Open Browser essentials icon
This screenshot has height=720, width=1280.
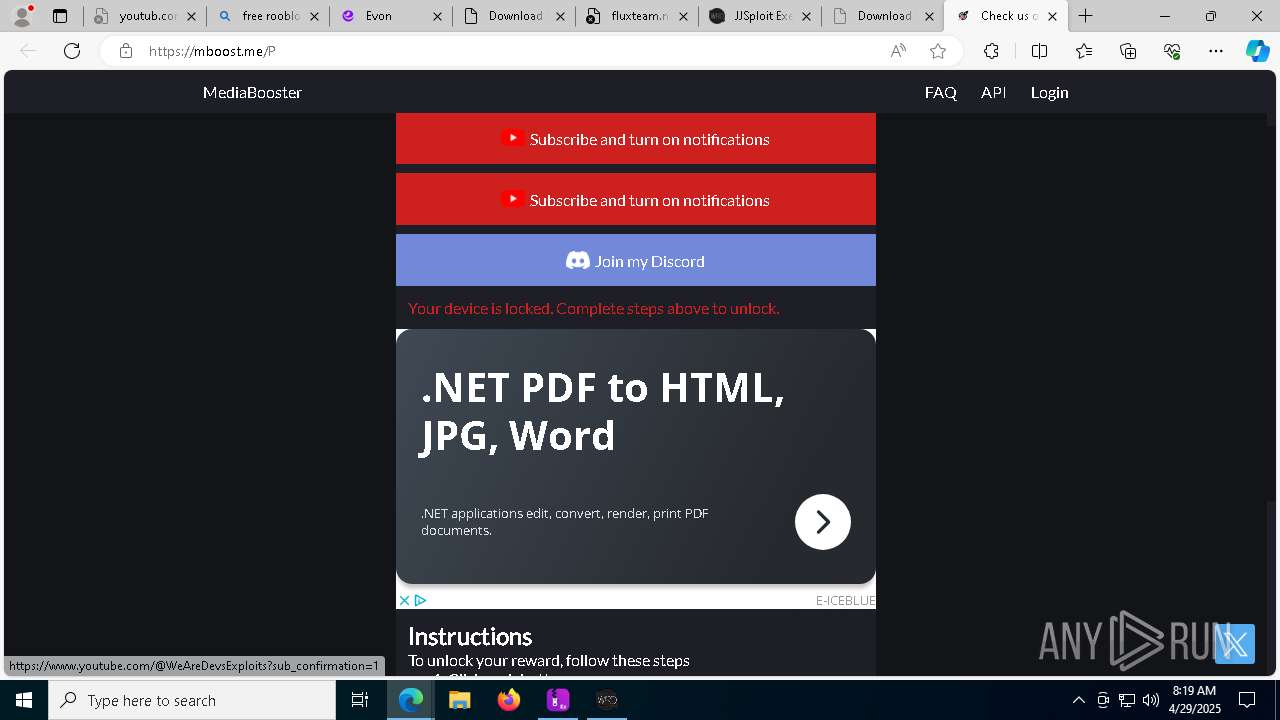[x=1172, y=51]
